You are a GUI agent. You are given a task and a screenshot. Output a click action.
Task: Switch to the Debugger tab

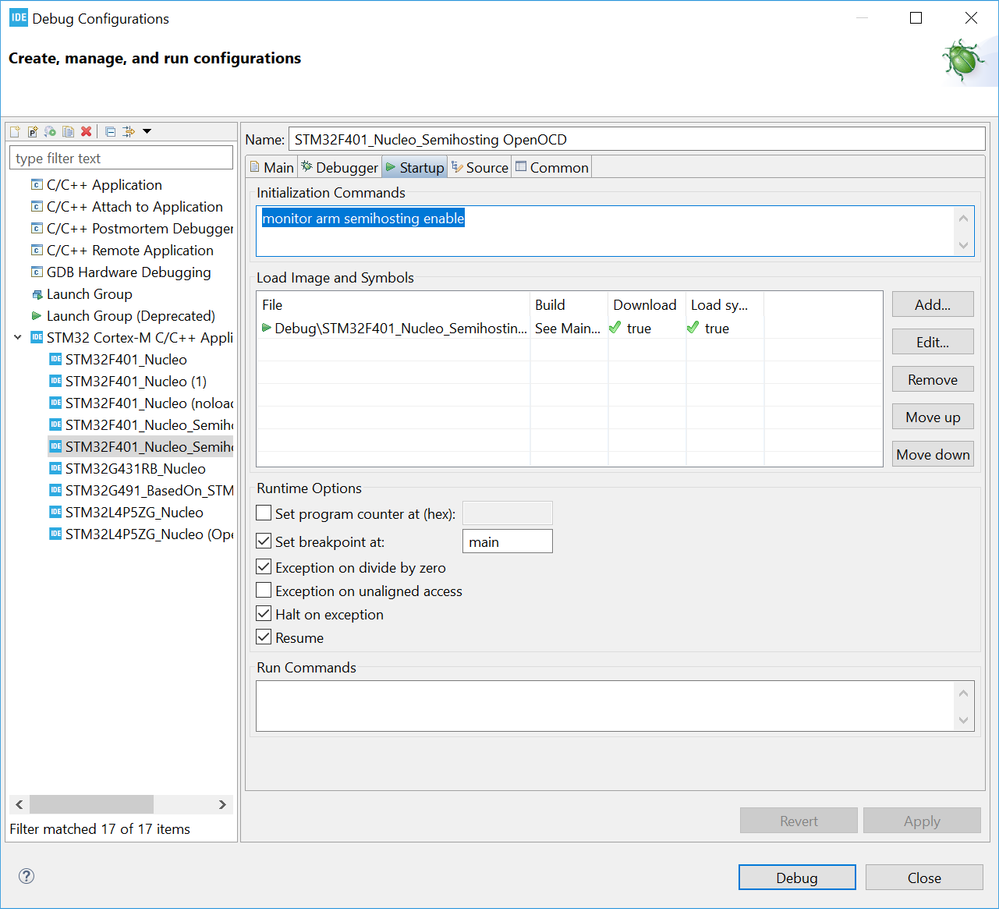pos(339,168)
